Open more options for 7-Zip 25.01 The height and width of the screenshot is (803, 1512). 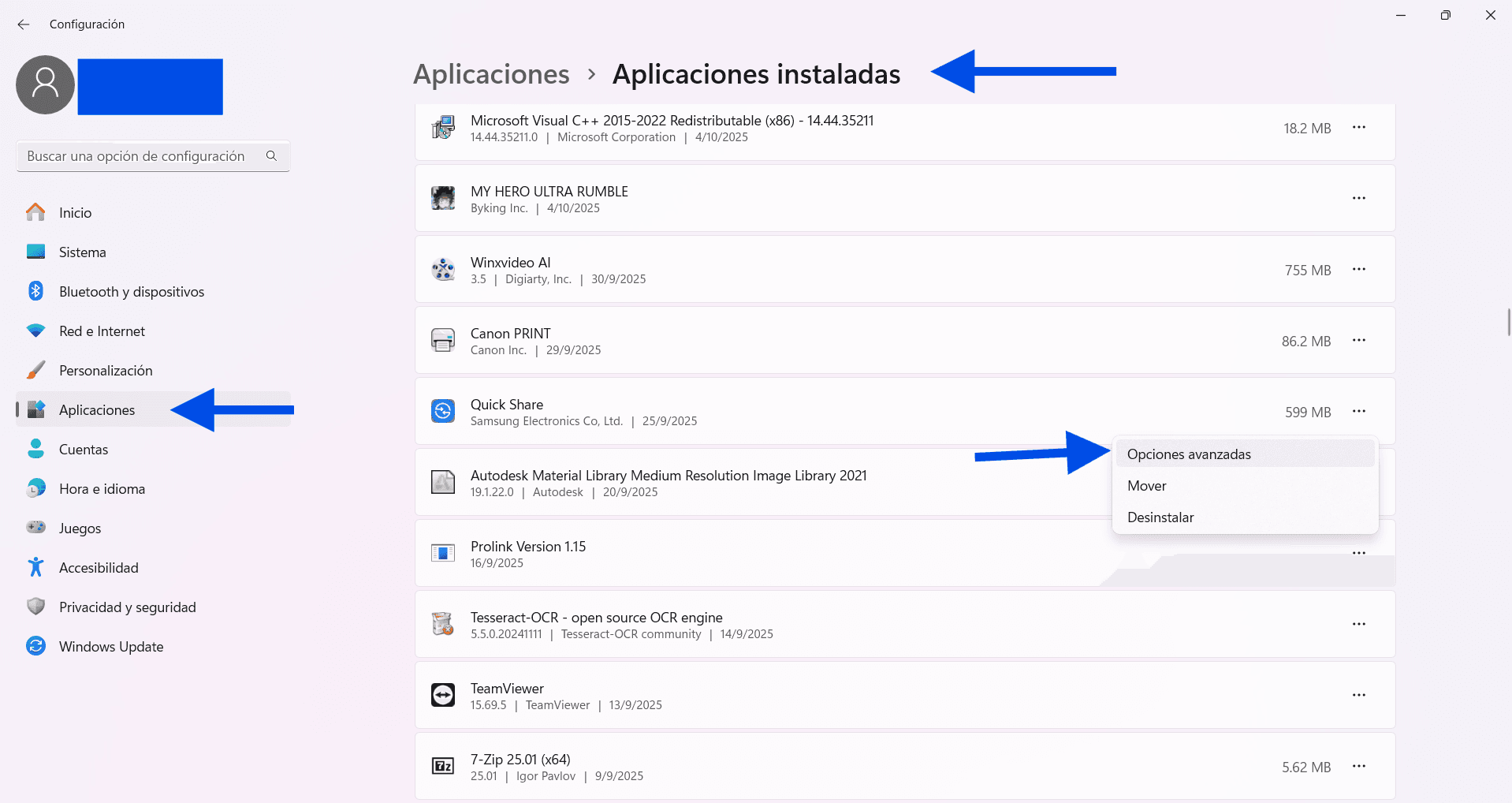[1359, 766]
